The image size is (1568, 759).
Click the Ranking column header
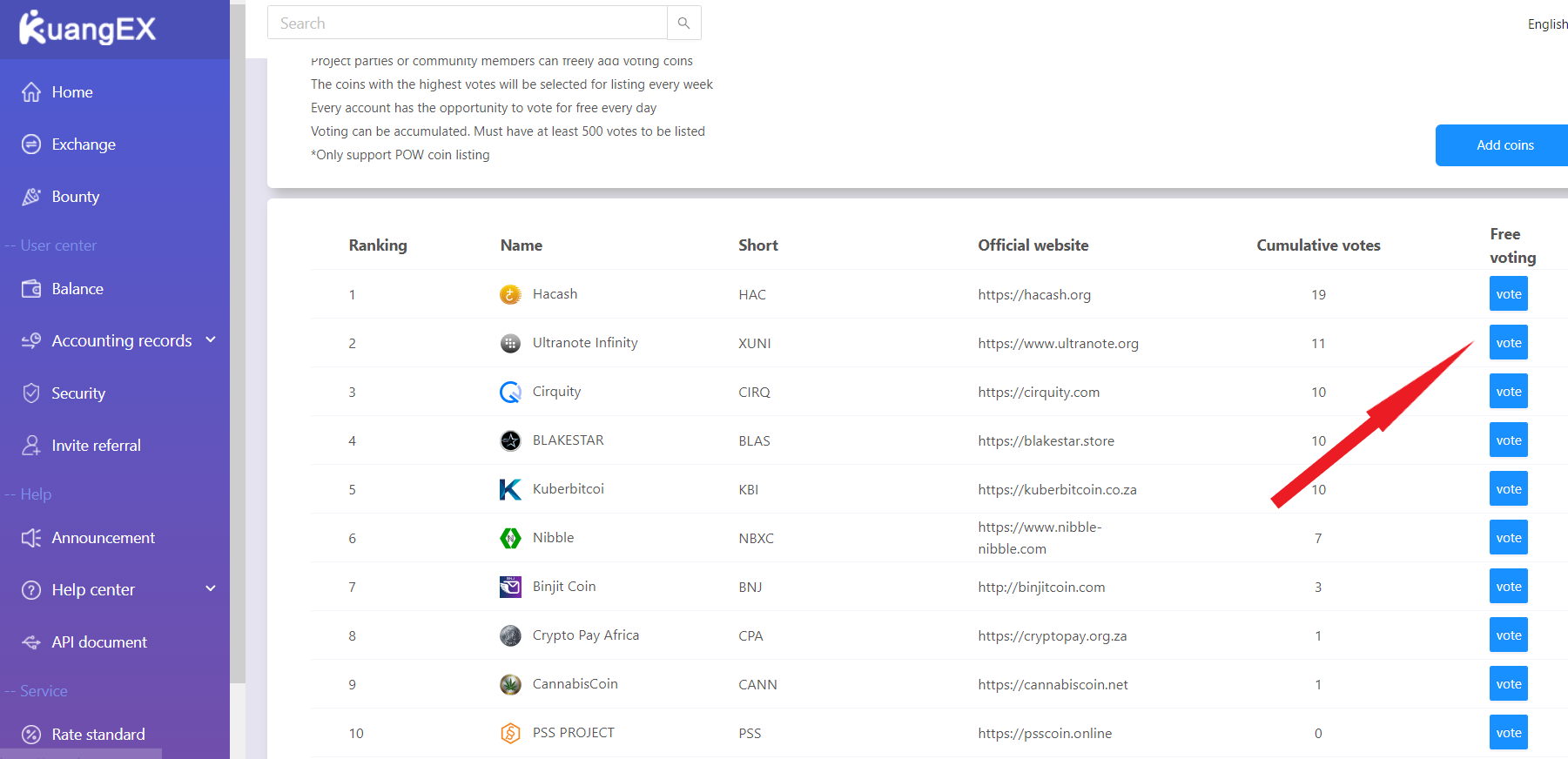[x=378, y=245]
